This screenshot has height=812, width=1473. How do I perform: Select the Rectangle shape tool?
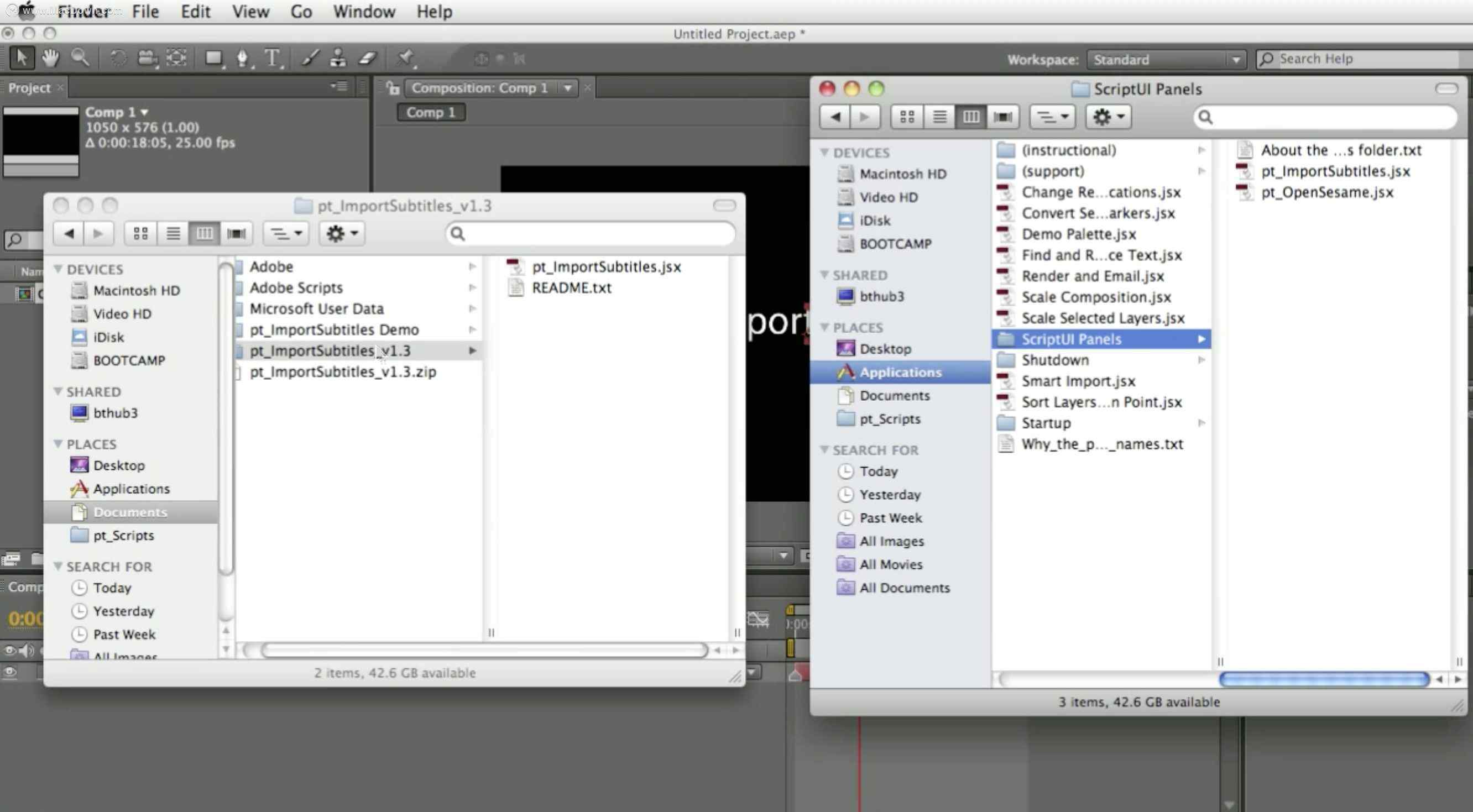(x=214, y=59)
